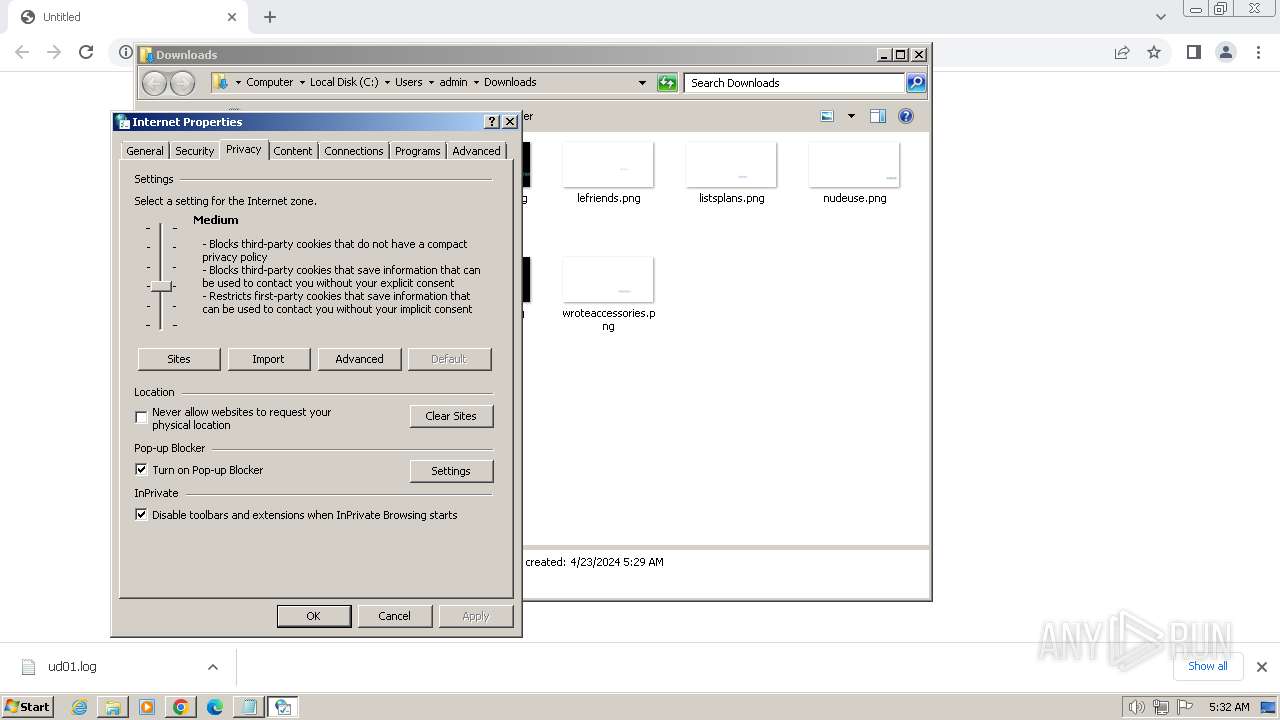Screen dimensions: 1280x720
Task: Close the downloads bar
Action: click(1261, 666)
